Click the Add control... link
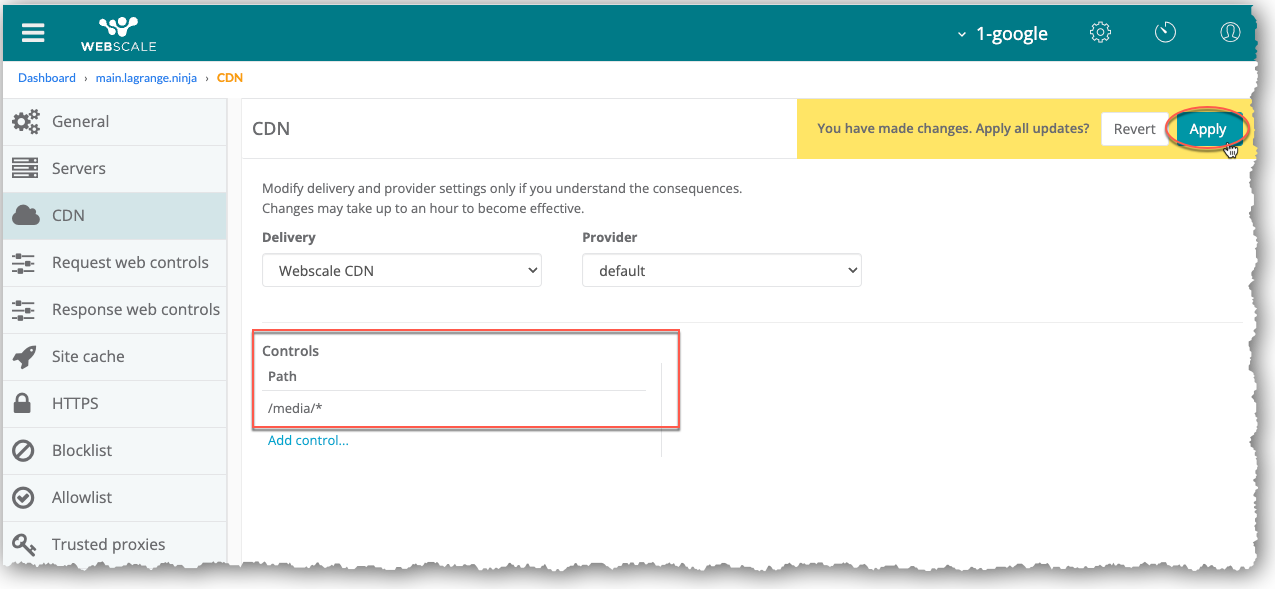The width and height of the screenshot is (1275, 589). pos(308,440)
